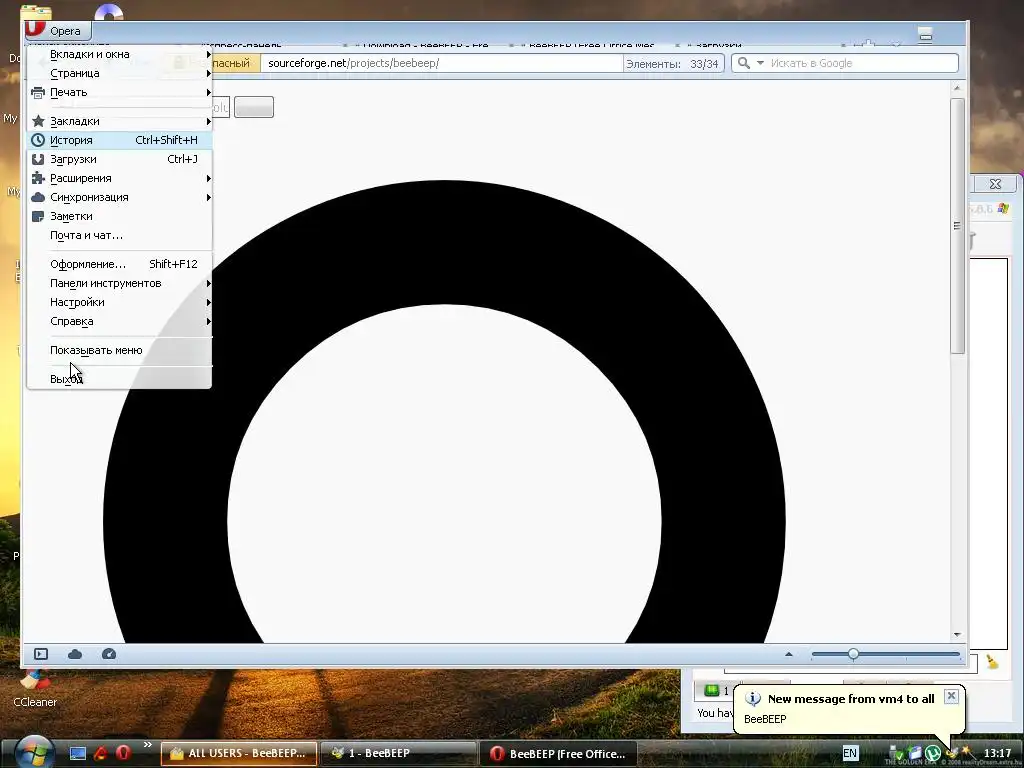The height and width of the screenshot is (768, 1024).
Task: Open the Заметки menu entry
Action: (x=120, y=216)
